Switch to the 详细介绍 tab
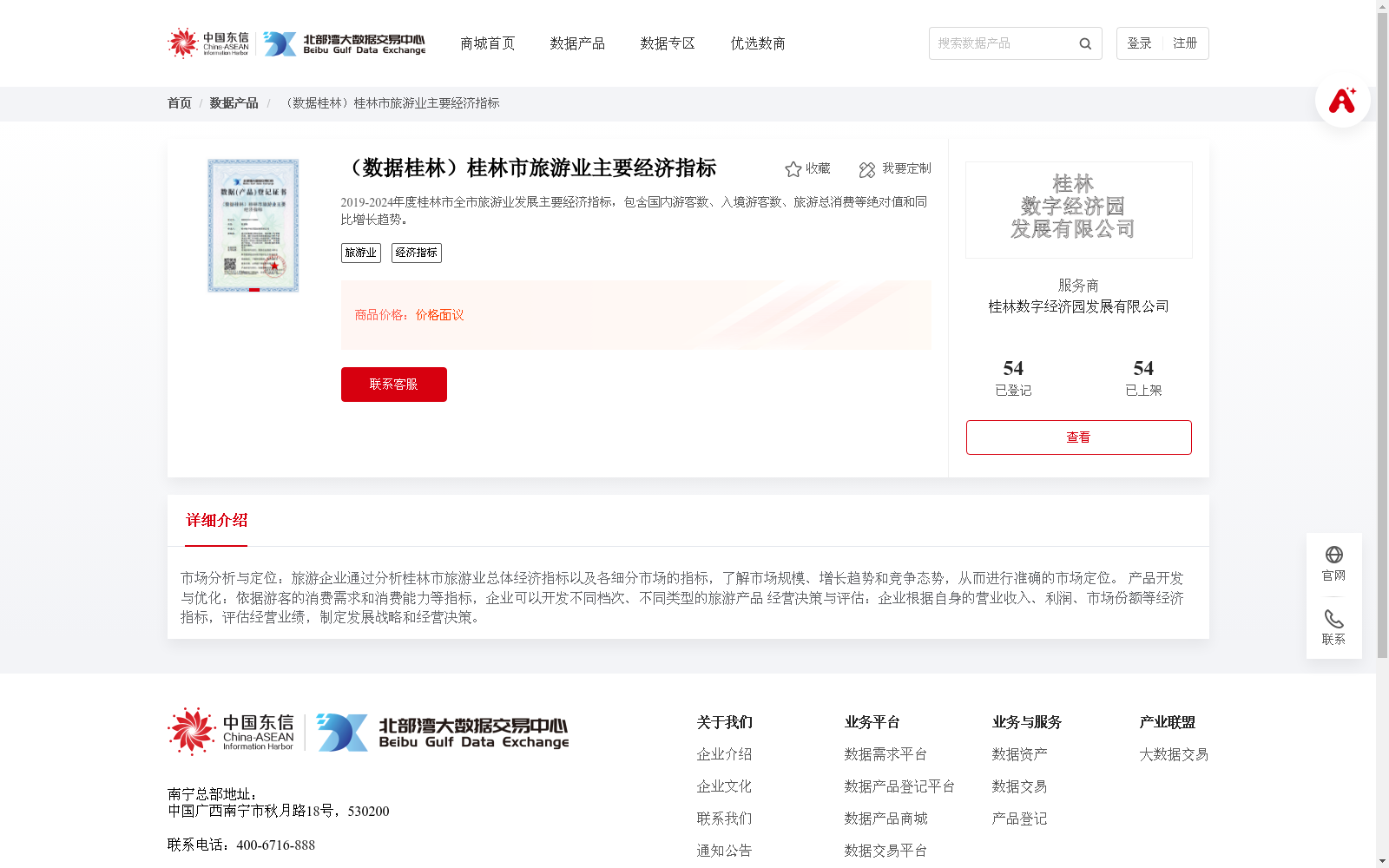 pyautogui.click(x=215, y=521)
